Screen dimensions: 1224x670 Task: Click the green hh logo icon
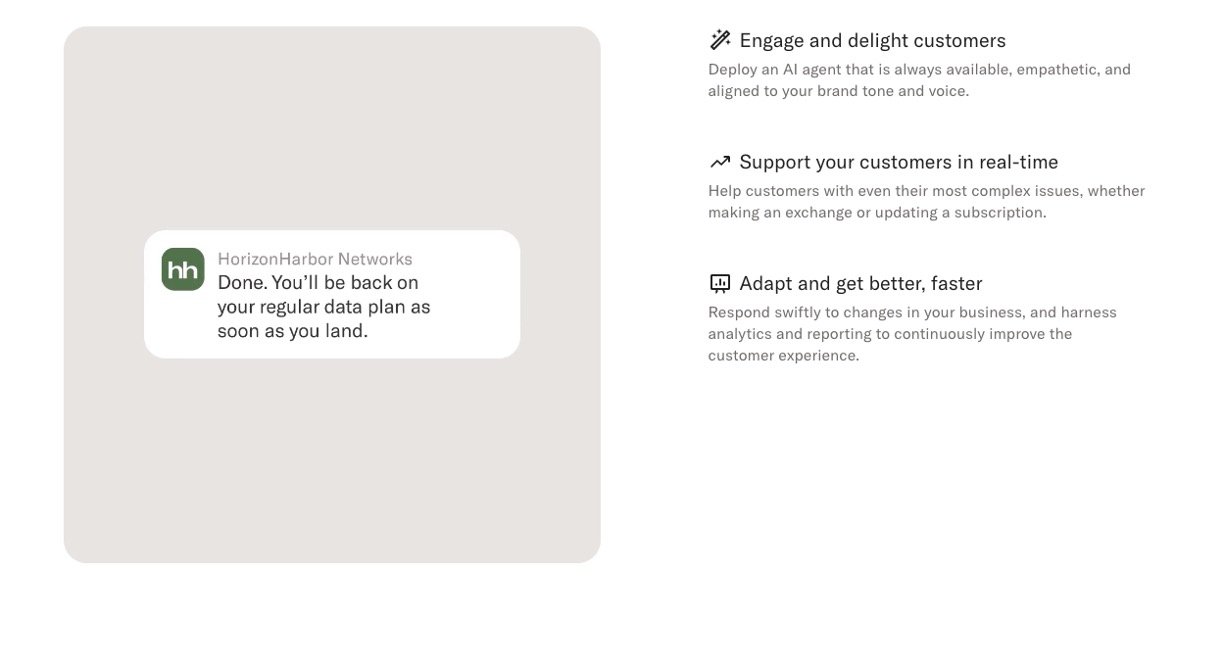click(x=183, y=269)
